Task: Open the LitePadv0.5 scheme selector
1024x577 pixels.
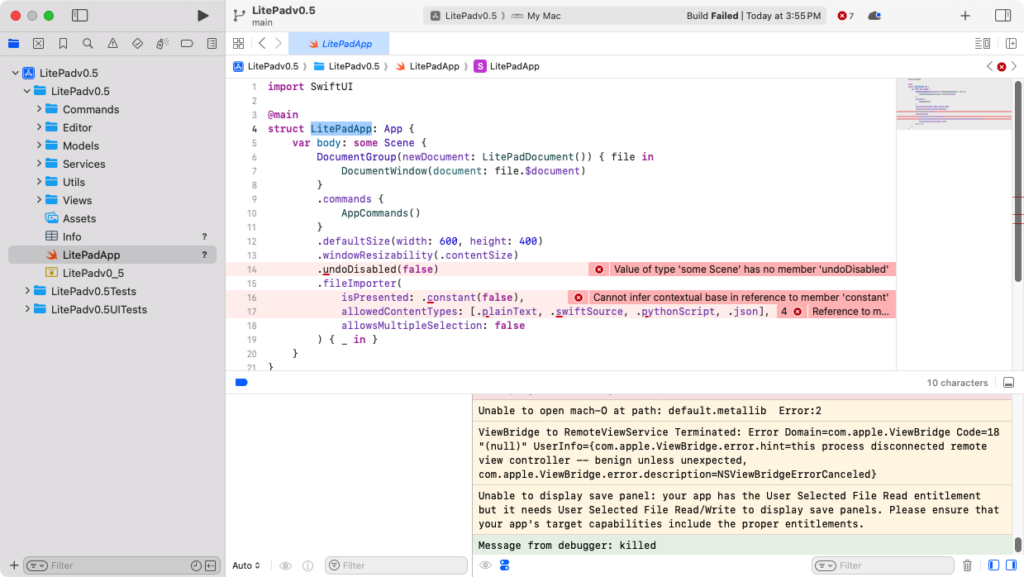Action: pyautogui.click(x=466, y=16)
